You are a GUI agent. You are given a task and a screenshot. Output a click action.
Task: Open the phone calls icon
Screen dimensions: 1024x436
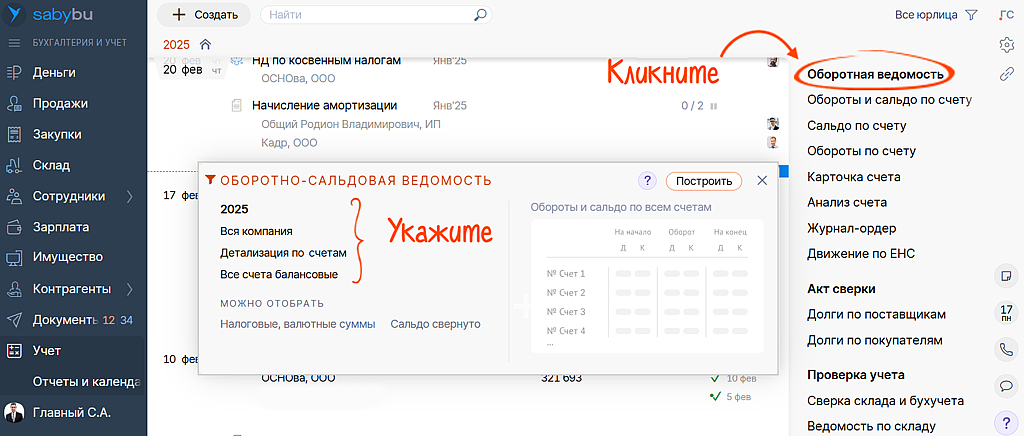1006,350
